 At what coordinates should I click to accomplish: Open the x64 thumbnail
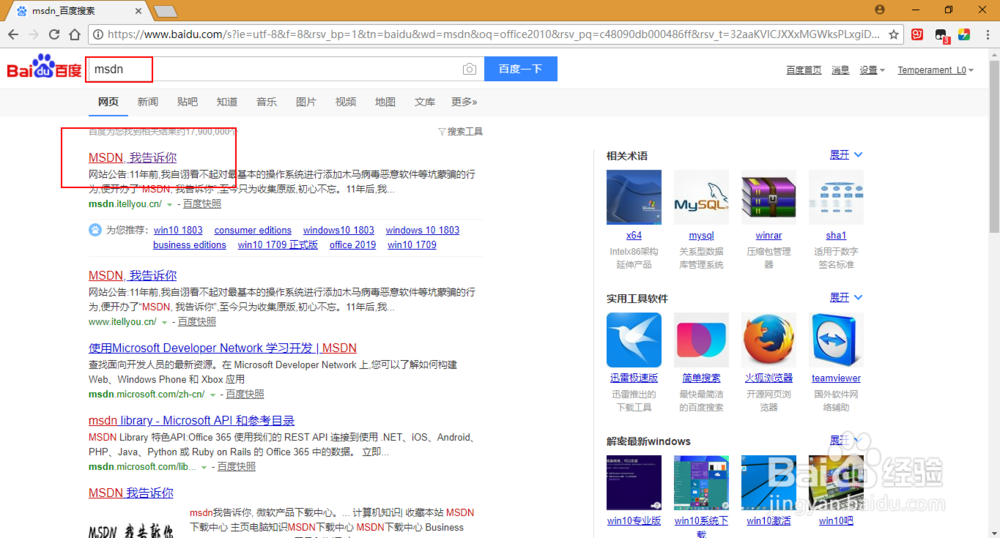coord(634,197)
